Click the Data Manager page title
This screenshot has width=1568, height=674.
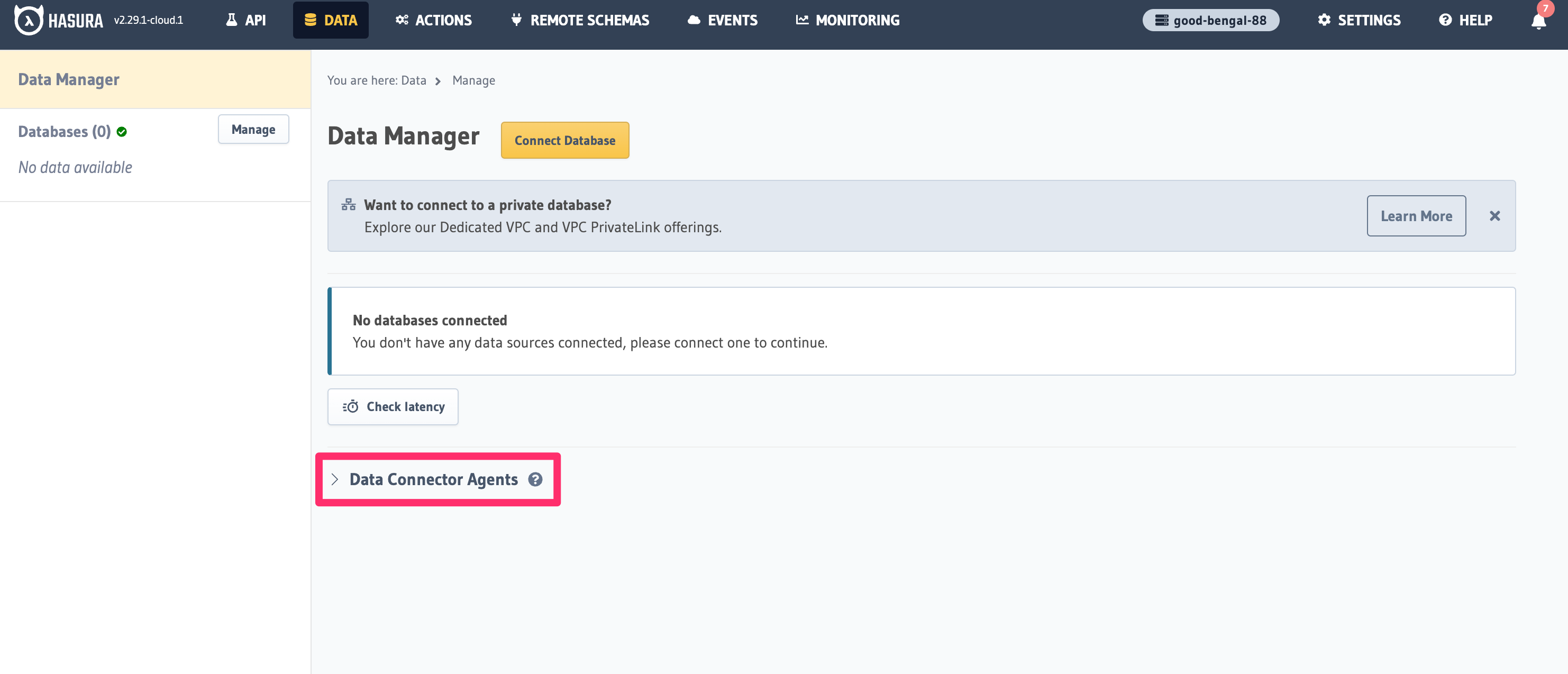(x=403, y=136)
